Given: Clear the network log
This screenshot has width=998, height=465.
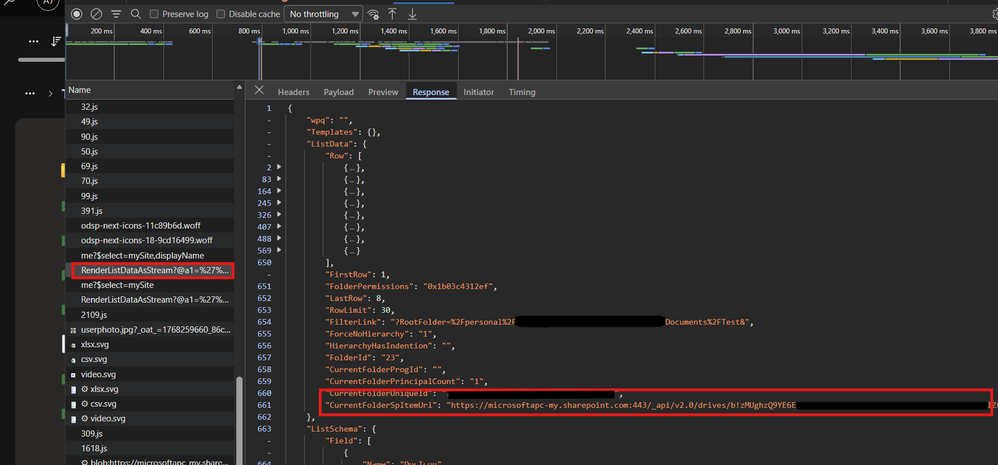Looking at the screenshot, I should click(x=96, y=15).
